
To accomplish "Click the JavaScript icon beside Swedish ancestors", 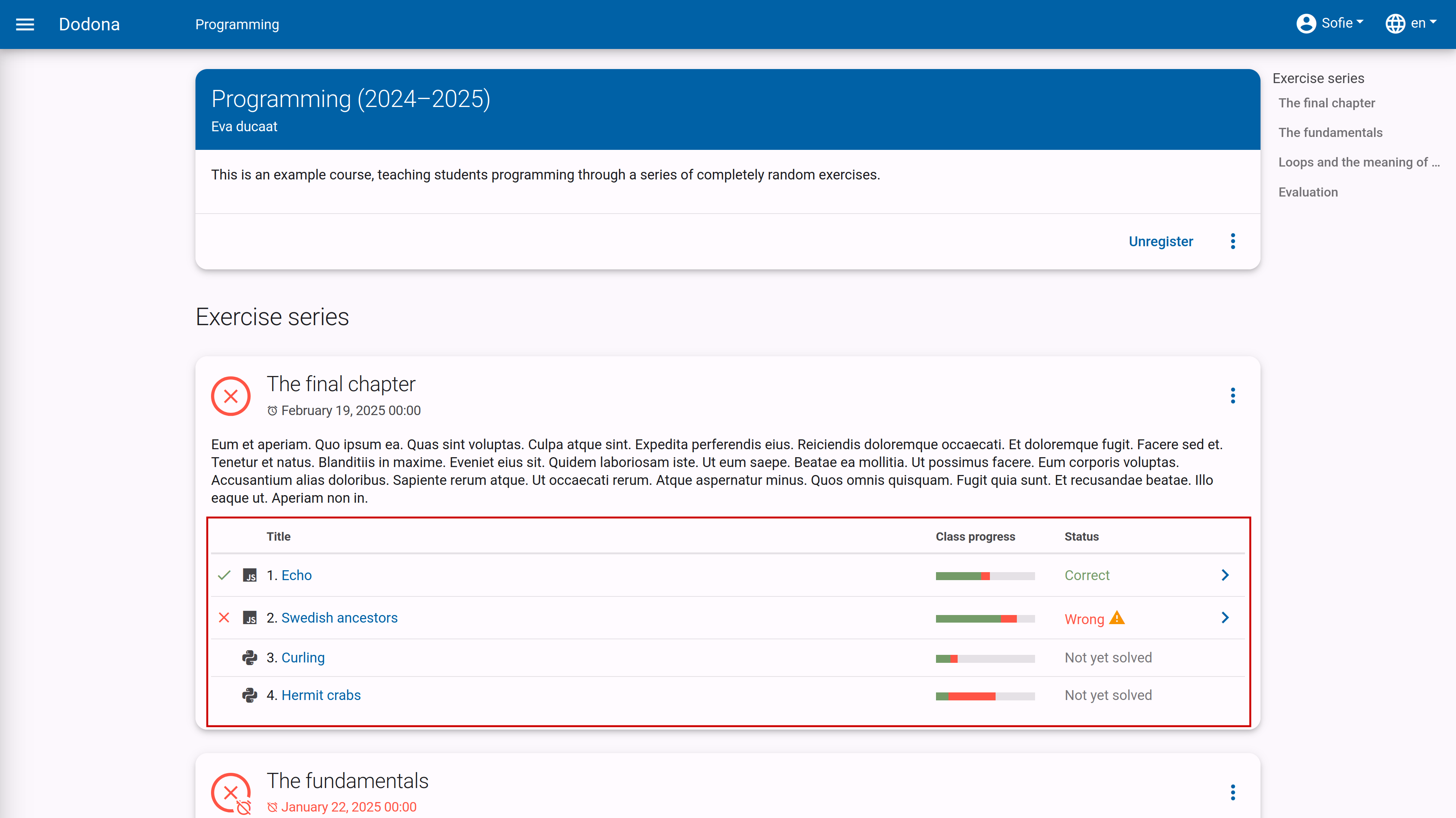I will (x=250, y=617).
